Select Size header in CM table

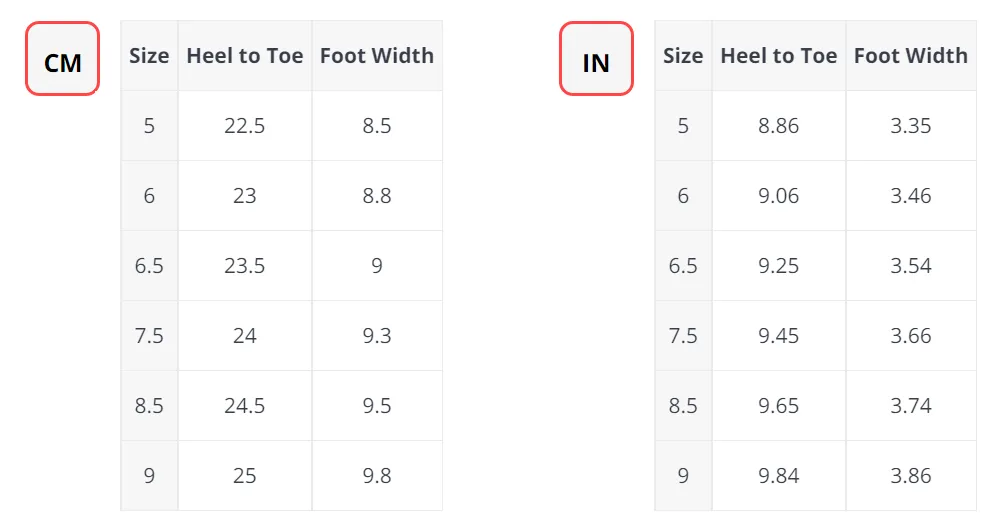pos(149,55)
